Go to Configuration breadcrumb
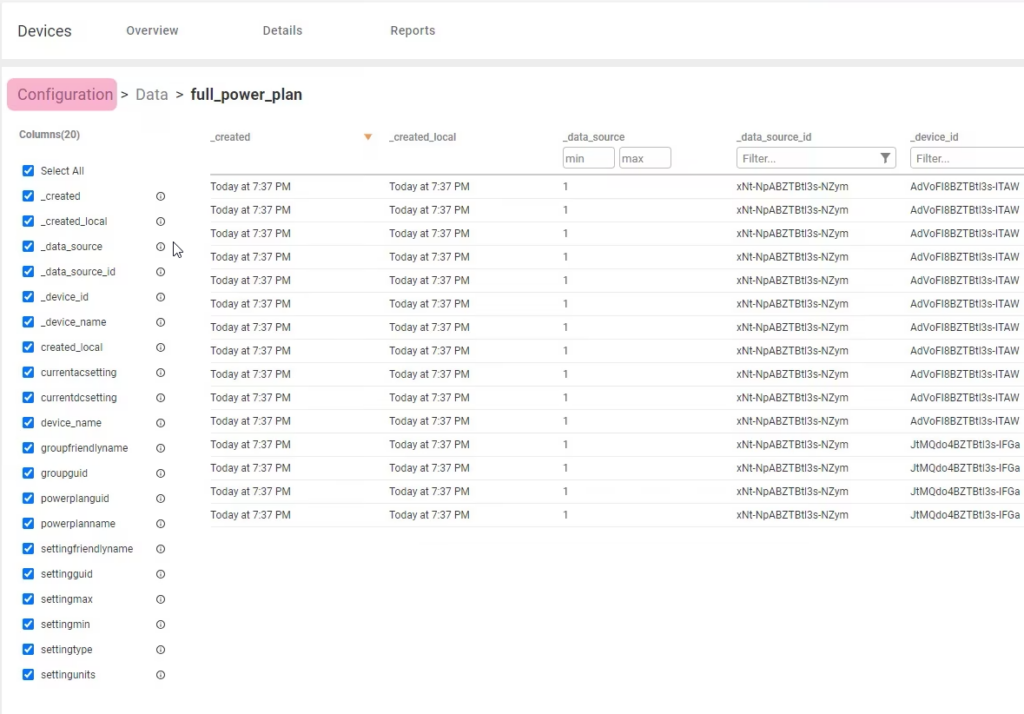The width and height of the screenshot is (1024, 714). [64, 95]
